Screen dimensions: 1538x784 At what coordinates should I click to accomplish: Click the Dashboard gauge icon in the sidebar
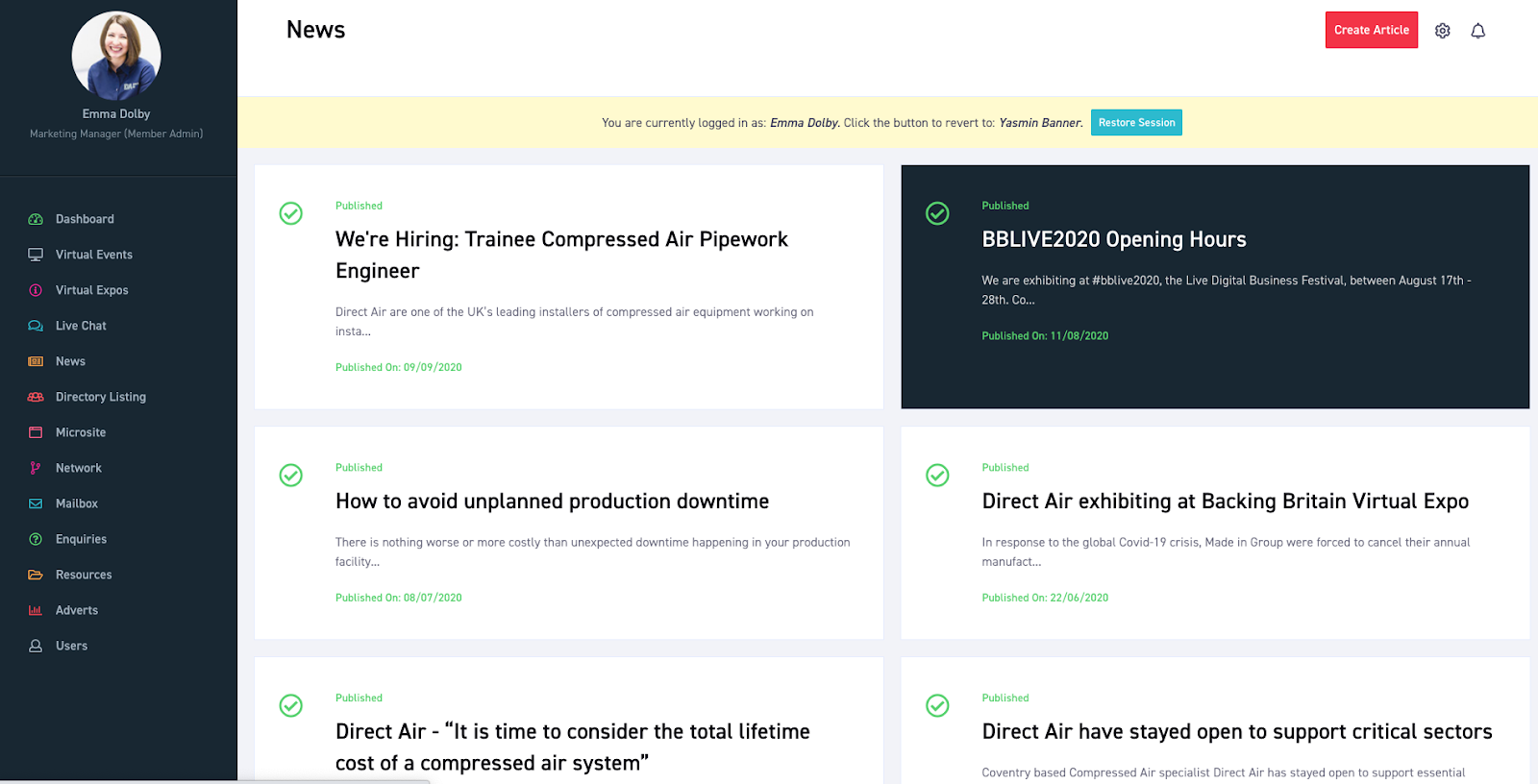coord(36,219)
